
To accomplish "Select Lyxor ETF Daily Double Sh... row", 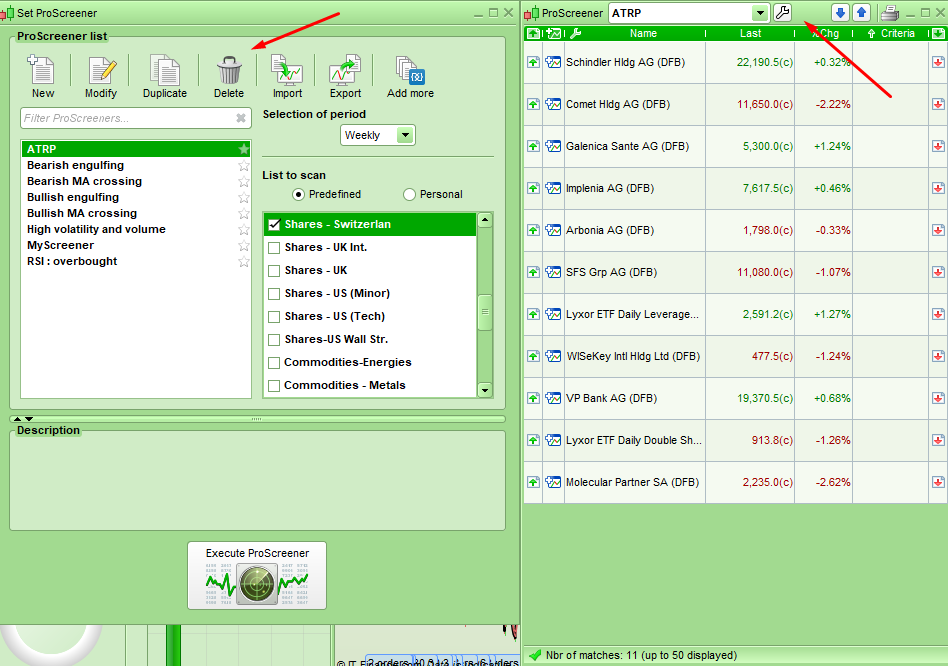I will pos(735,440).
